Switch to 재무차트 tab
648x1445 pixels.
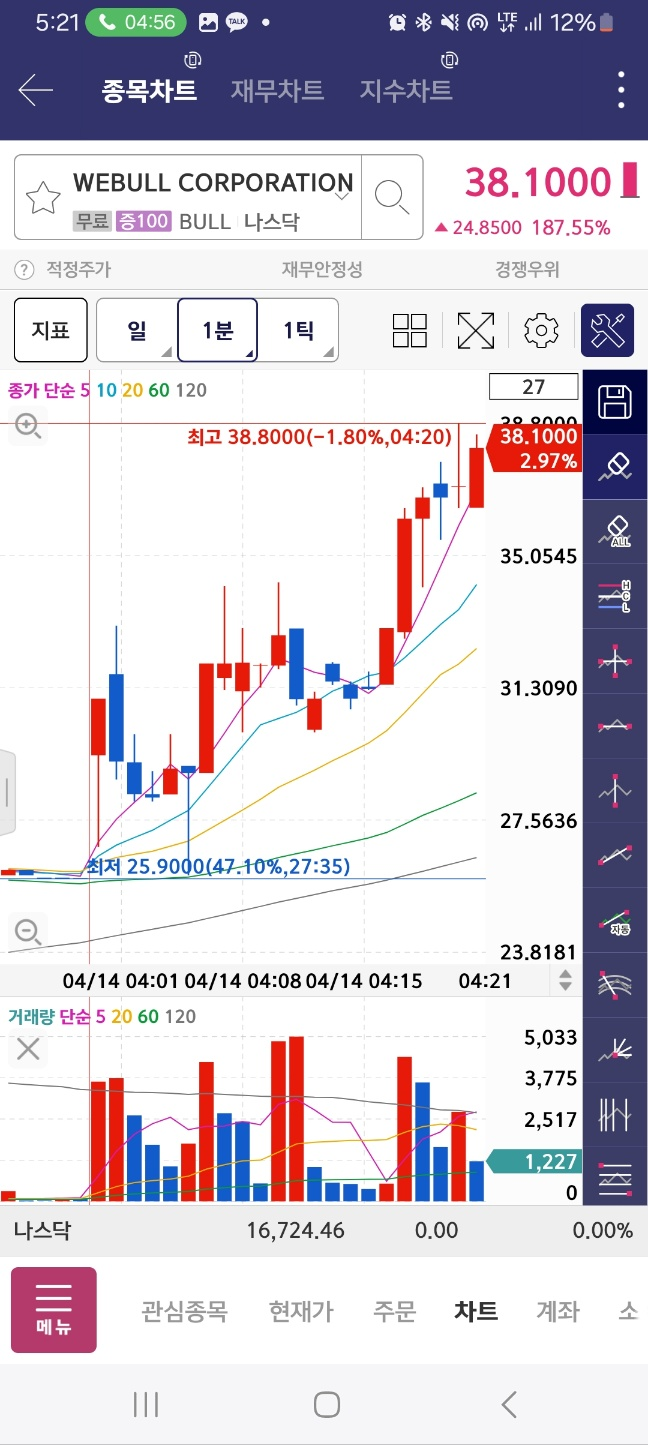click(x=277, y=90)
